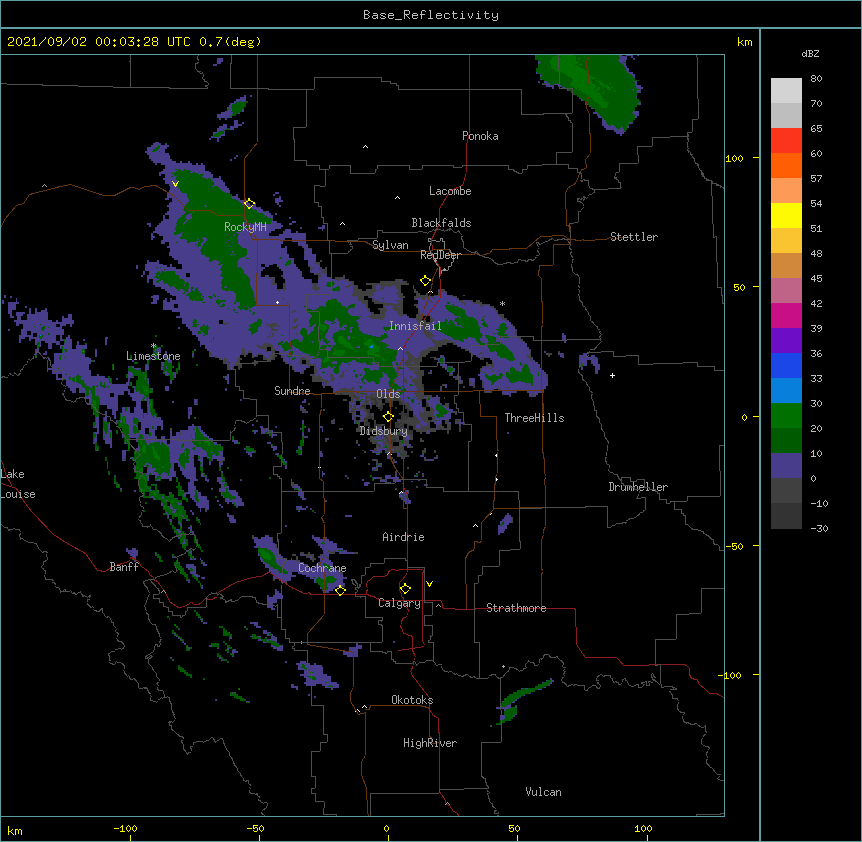This screenshot has width=862, height=842.
Task: Click the Limestone label
Action: tap(153, 356)
